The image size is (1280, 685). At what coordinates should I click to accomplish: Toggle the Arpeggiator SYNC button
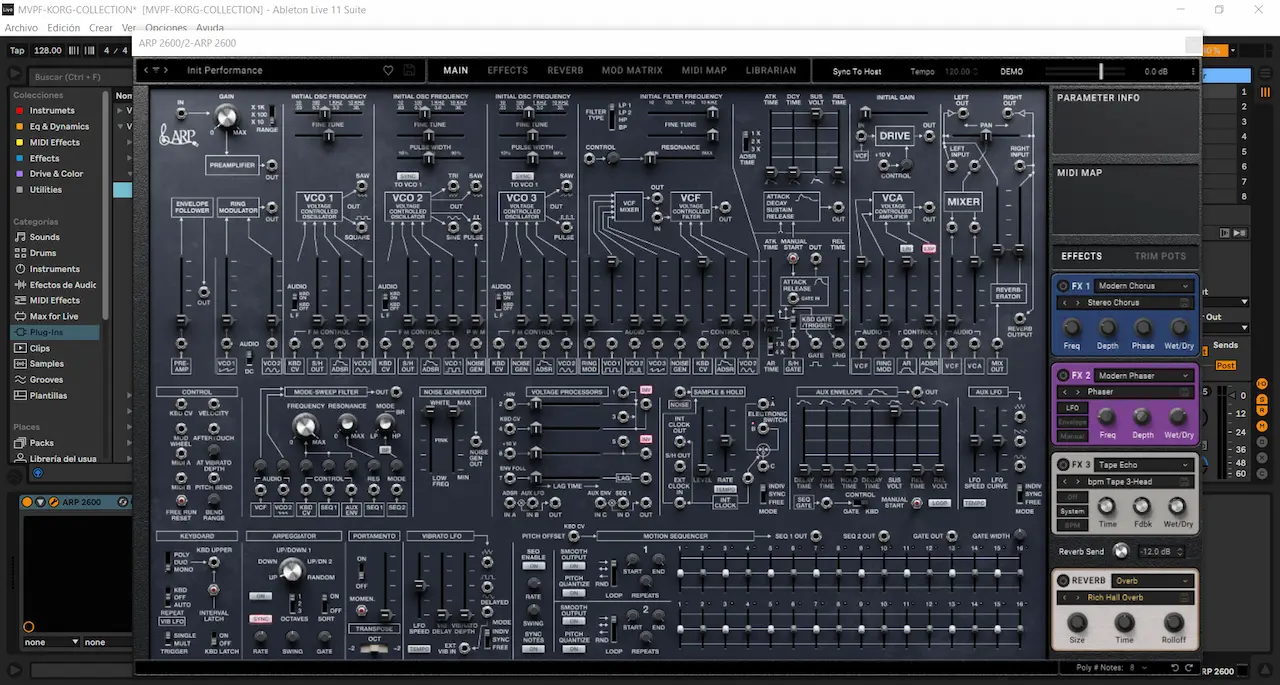(x=261, y=618)
